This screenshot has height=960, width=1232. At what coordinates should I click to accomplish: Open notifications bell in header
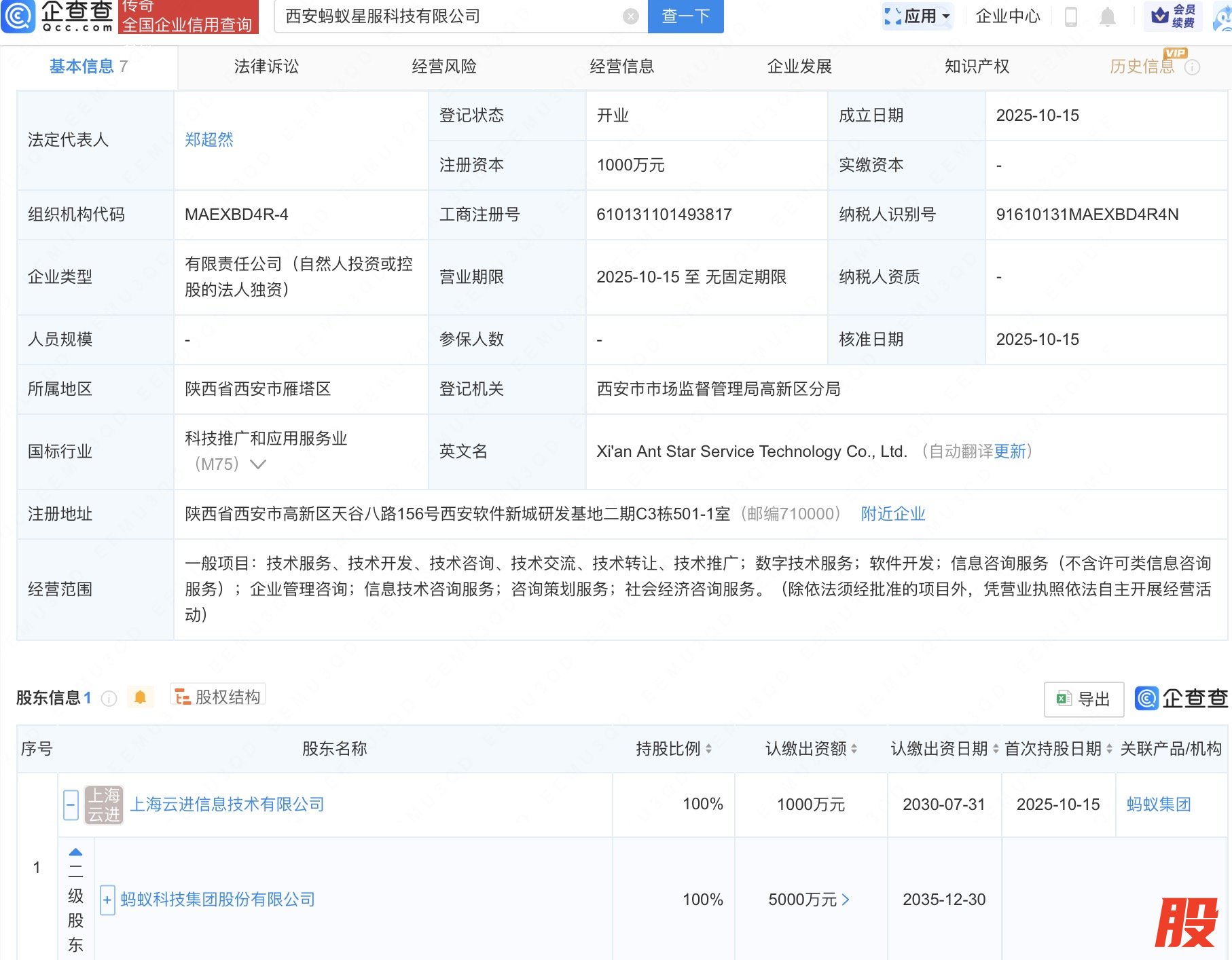pyautogui.click(x=1107, y=16)
